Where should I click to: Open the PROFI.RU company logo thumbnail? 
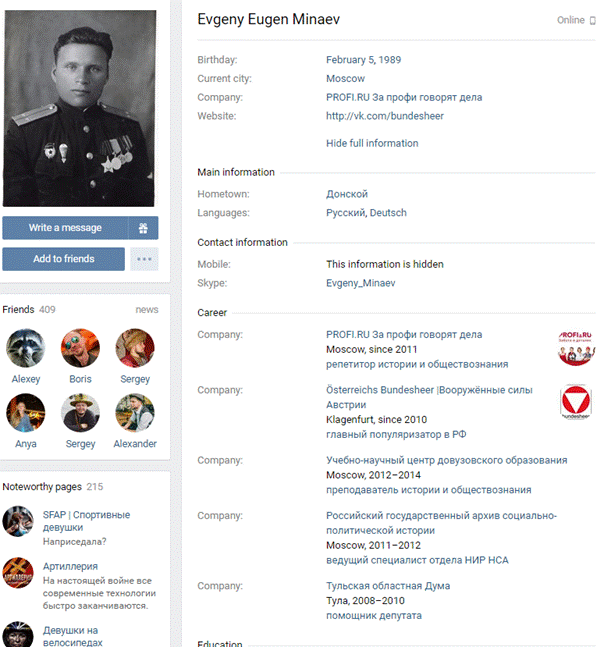pyautogui.click(x=576, y=347)
